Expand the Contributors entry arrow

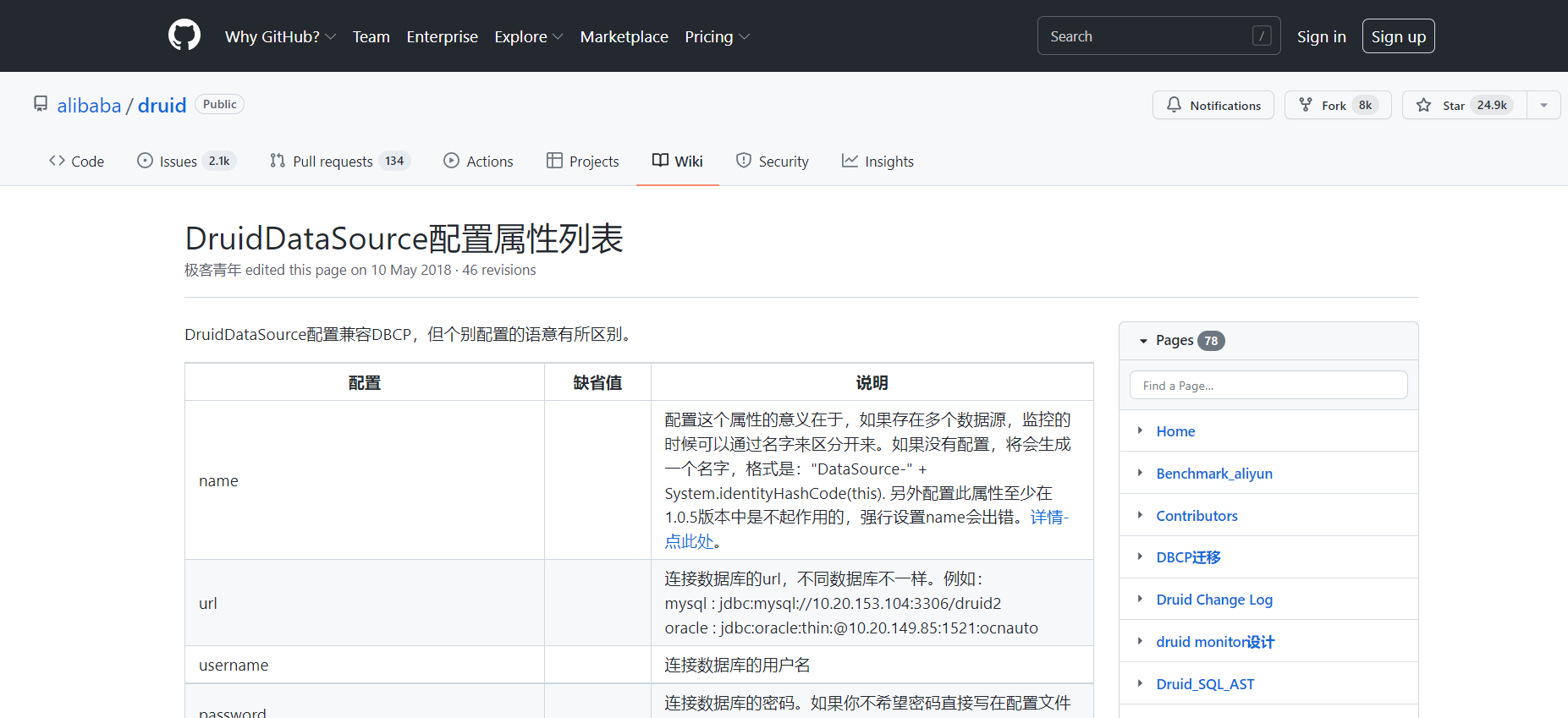pos(1140,515)
